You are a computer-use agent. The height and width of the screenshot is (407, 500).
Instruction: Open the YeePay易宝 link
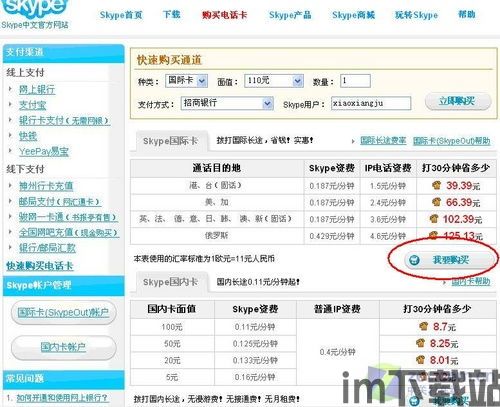click(44, 152)
